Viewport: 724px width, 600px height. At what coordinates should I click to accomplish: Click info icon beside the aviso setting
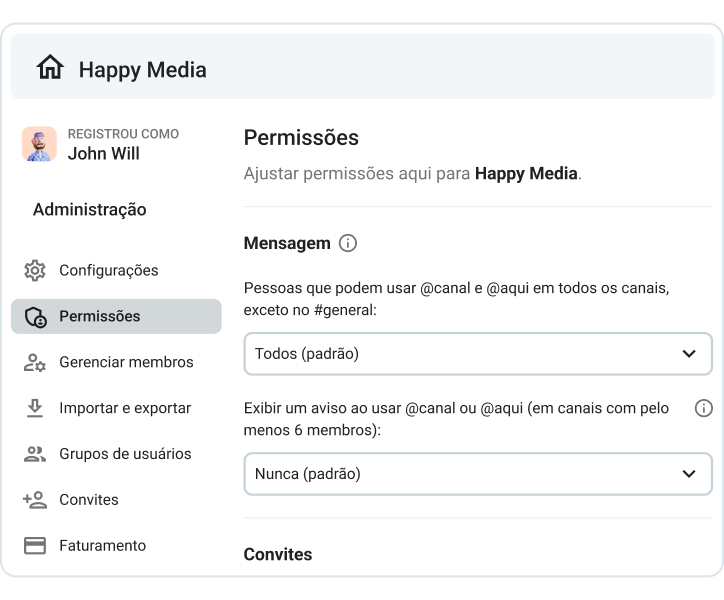[x=703, y=408]
